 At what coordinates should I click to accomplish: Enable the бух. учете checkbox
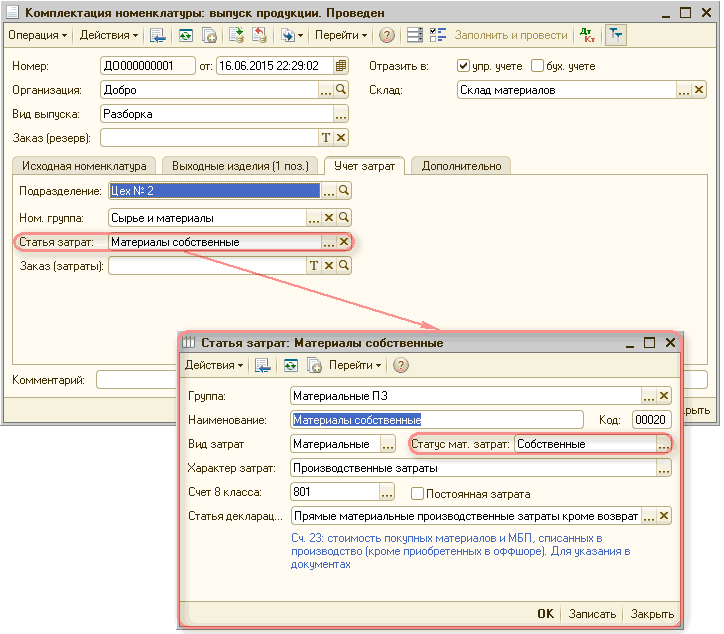pyautogui.click(x=537, y=66)
